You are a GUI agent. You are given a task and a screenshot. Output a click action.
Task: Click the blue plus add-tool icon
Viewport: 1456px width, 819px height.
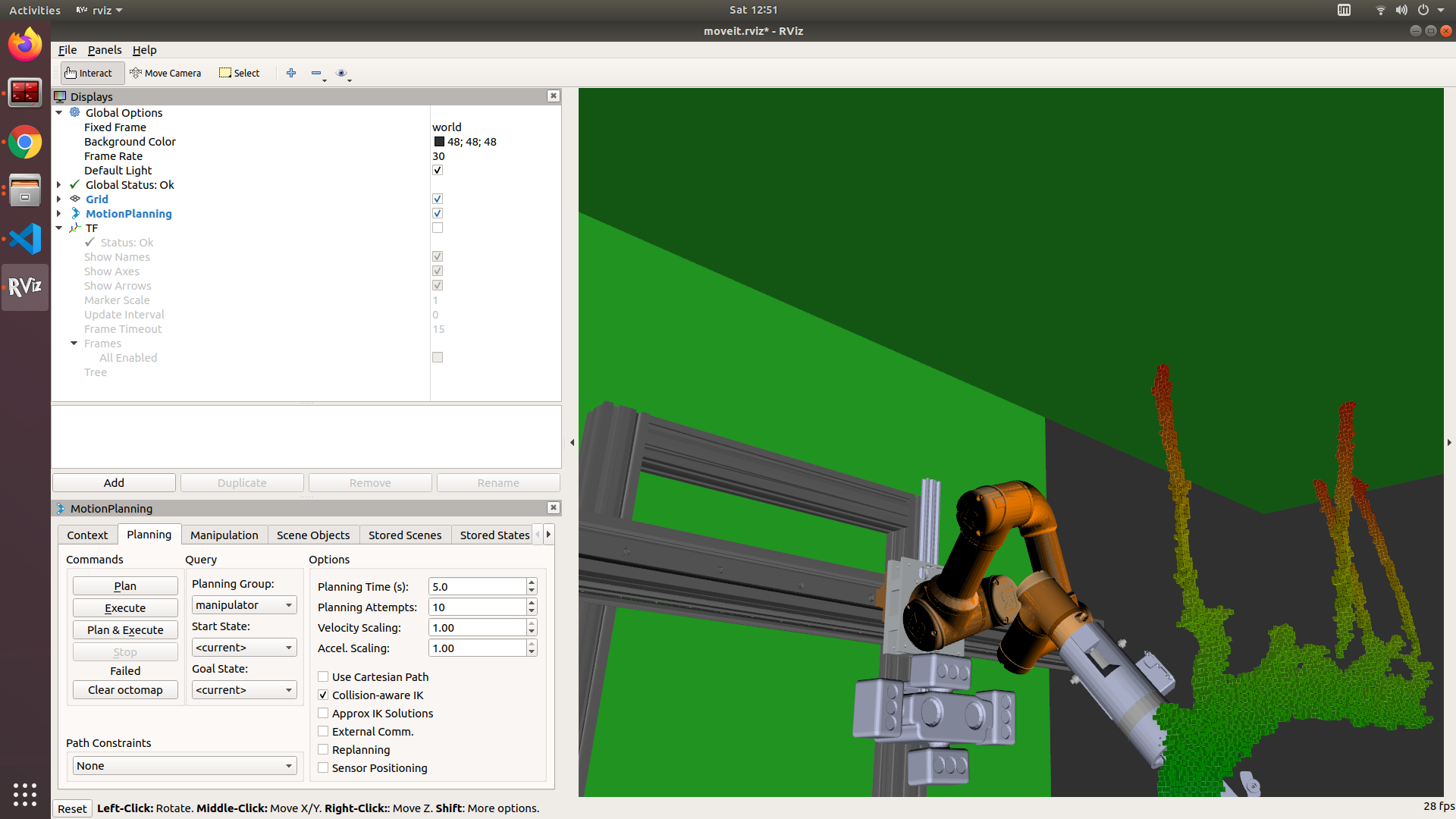click(x=291, y=73)
